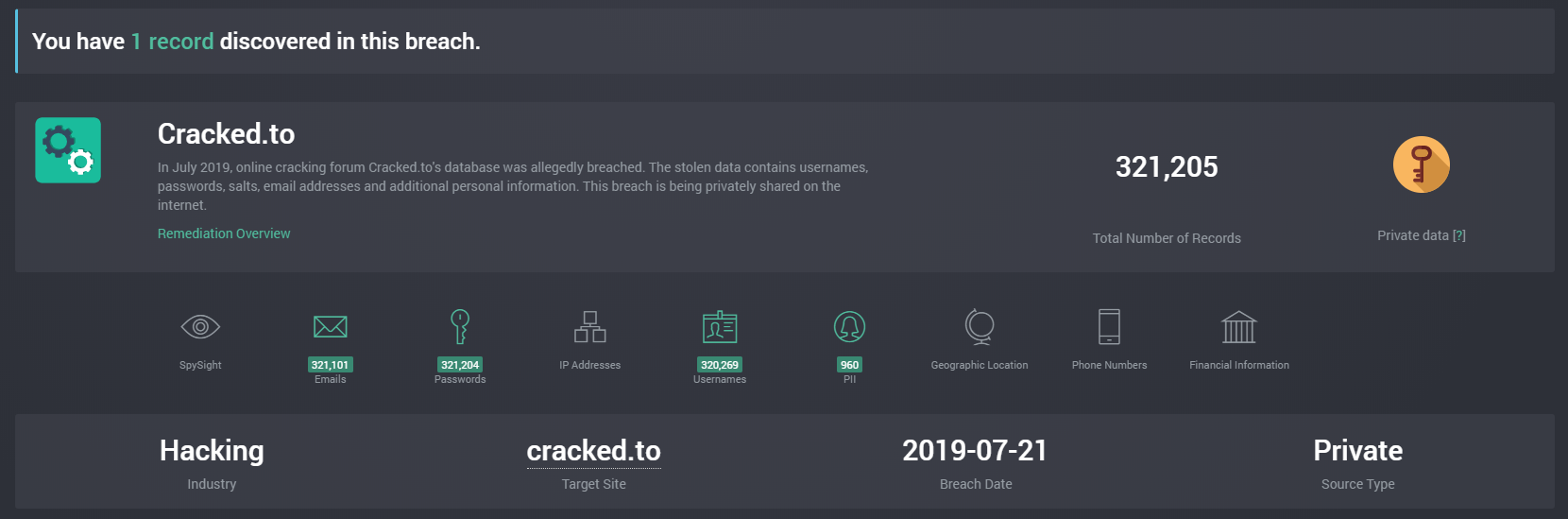The image size is (1568, 519).
Task: Click the PII head profile icon
Action: [849, 327]
